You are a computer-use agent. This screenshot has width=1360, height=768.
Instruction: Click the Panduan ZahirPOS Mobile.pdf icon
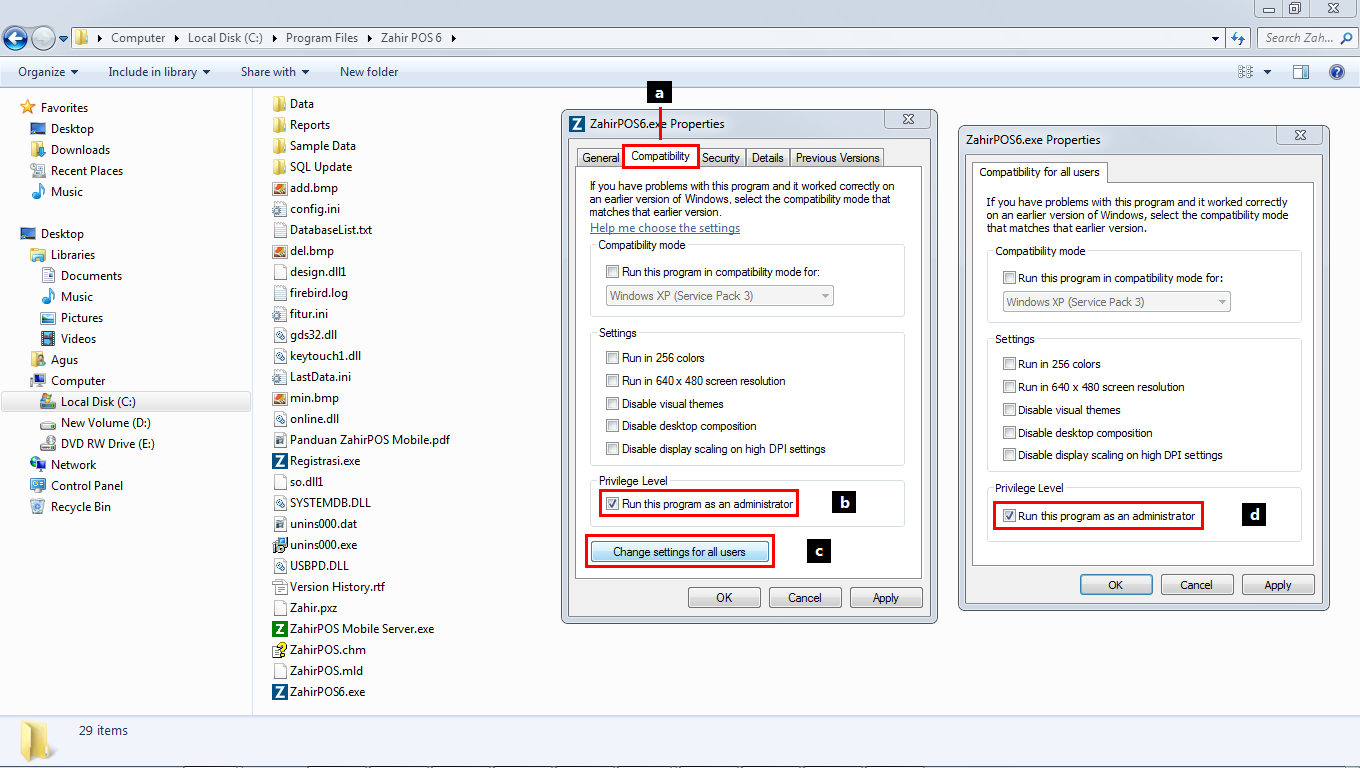point(280,440)
